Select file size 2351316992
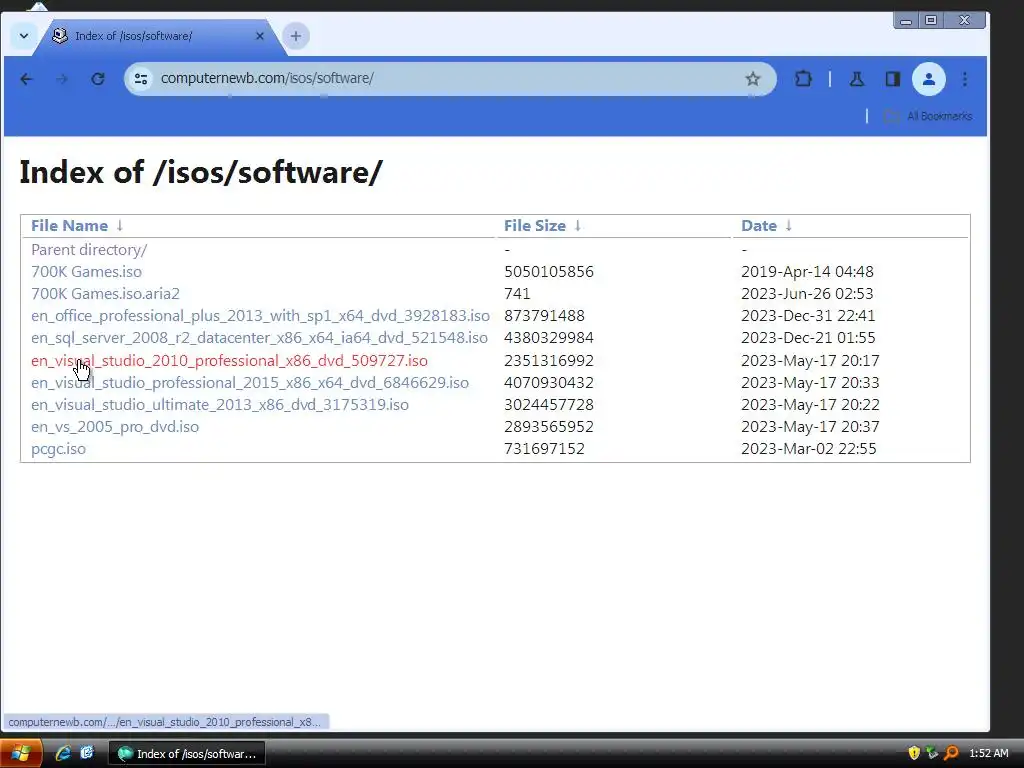This screenshot has width=1024, height=768. point(549,360)
